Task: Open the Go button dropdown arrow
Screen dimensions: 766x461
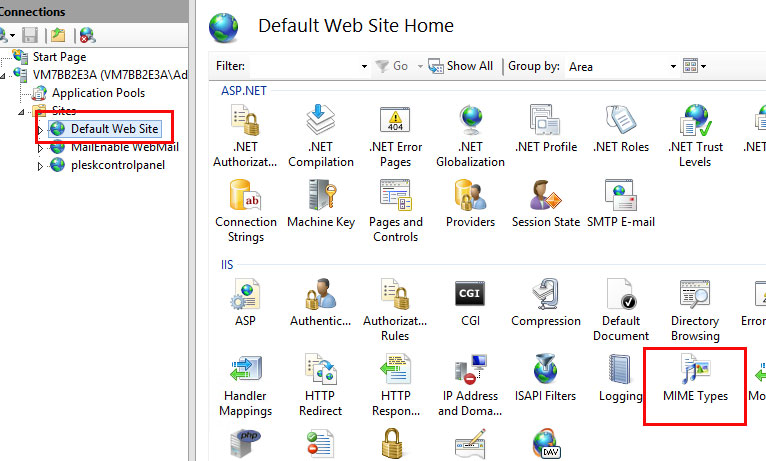Action: click(x=420, y=66)
